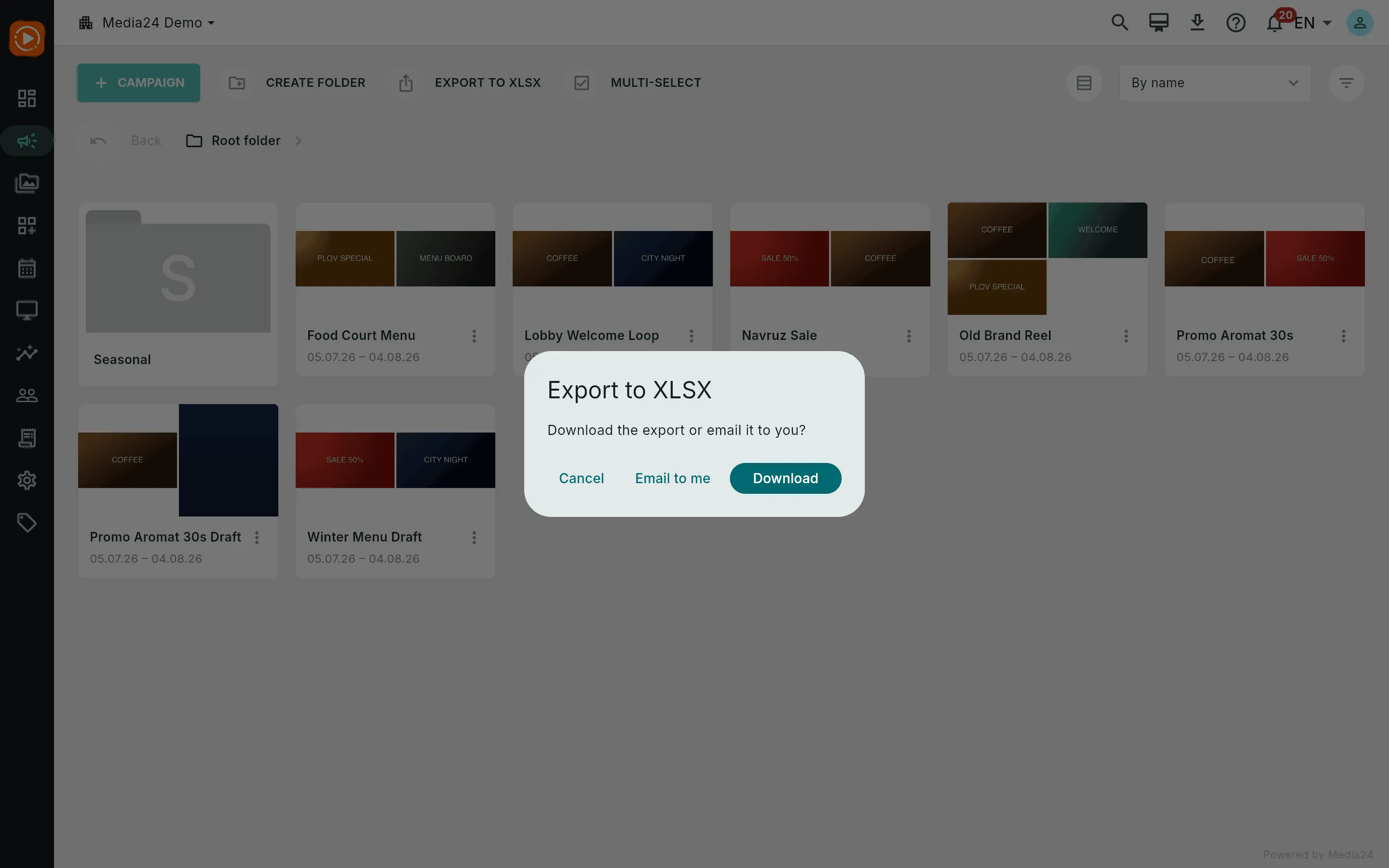Click the Lobby Welcome Loop title
The image size is (1389, 868).
tap(591, 335)
